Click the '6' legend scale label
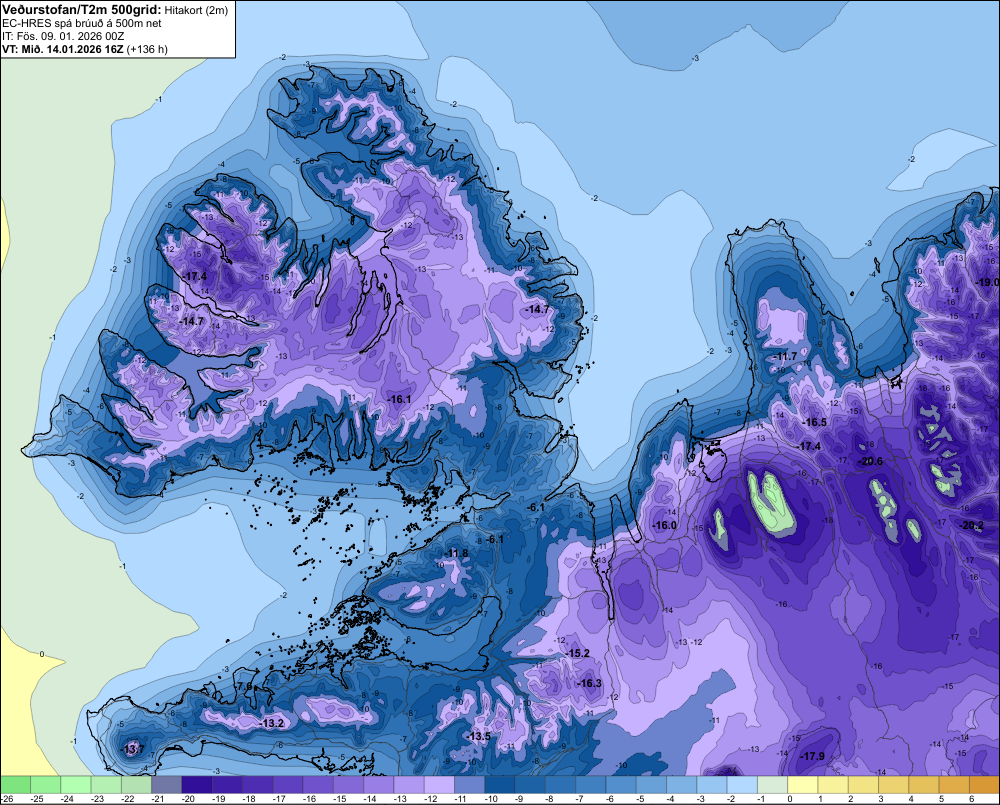 coord(971,799)
